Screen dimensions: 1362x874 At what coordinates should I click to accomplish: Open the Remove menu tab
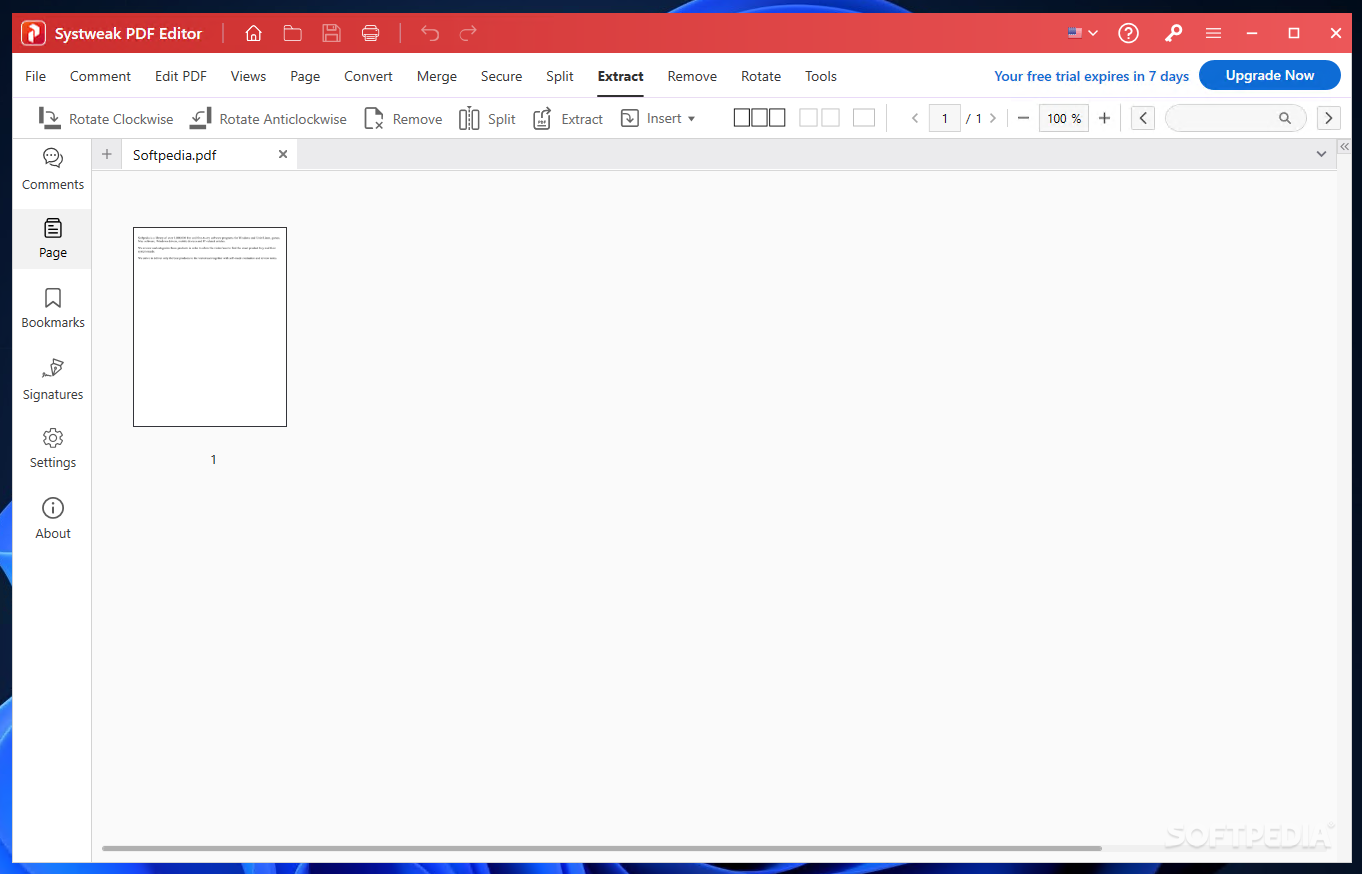click(x=692, y=76)
